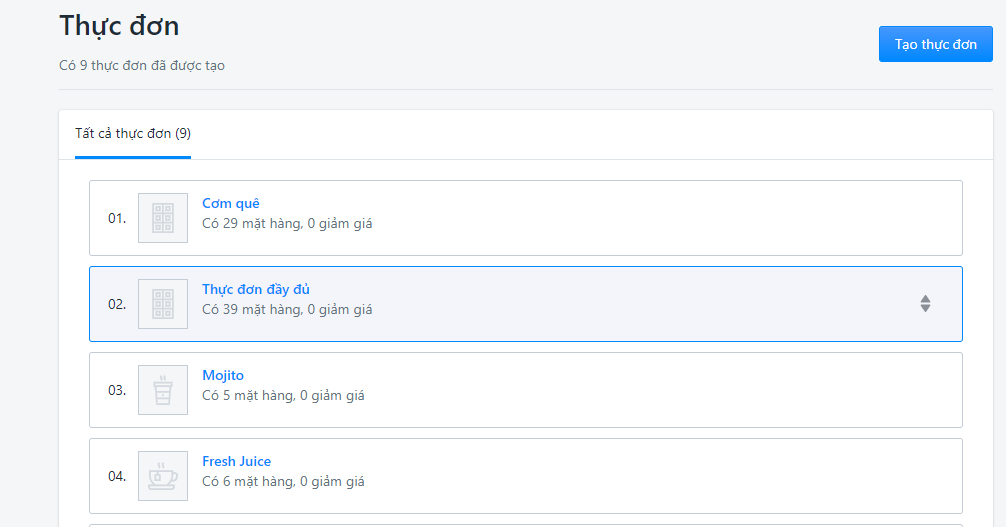Open the Fresh Juice menu link

coord(237,462)
